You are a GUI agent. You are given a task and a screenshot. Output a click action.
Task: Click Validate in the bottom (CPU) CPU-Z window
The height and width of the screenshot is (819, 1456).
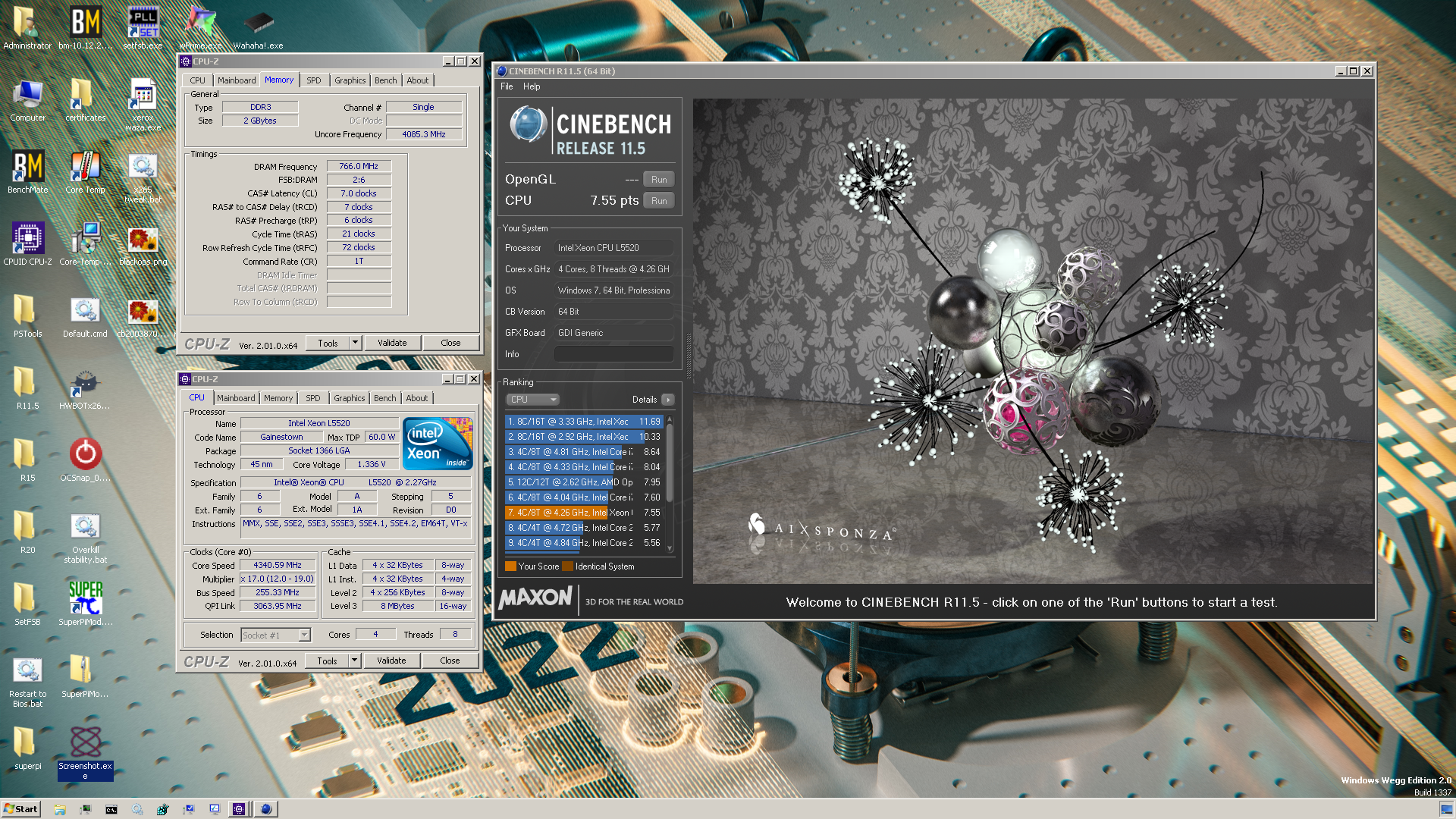[391, 661]
